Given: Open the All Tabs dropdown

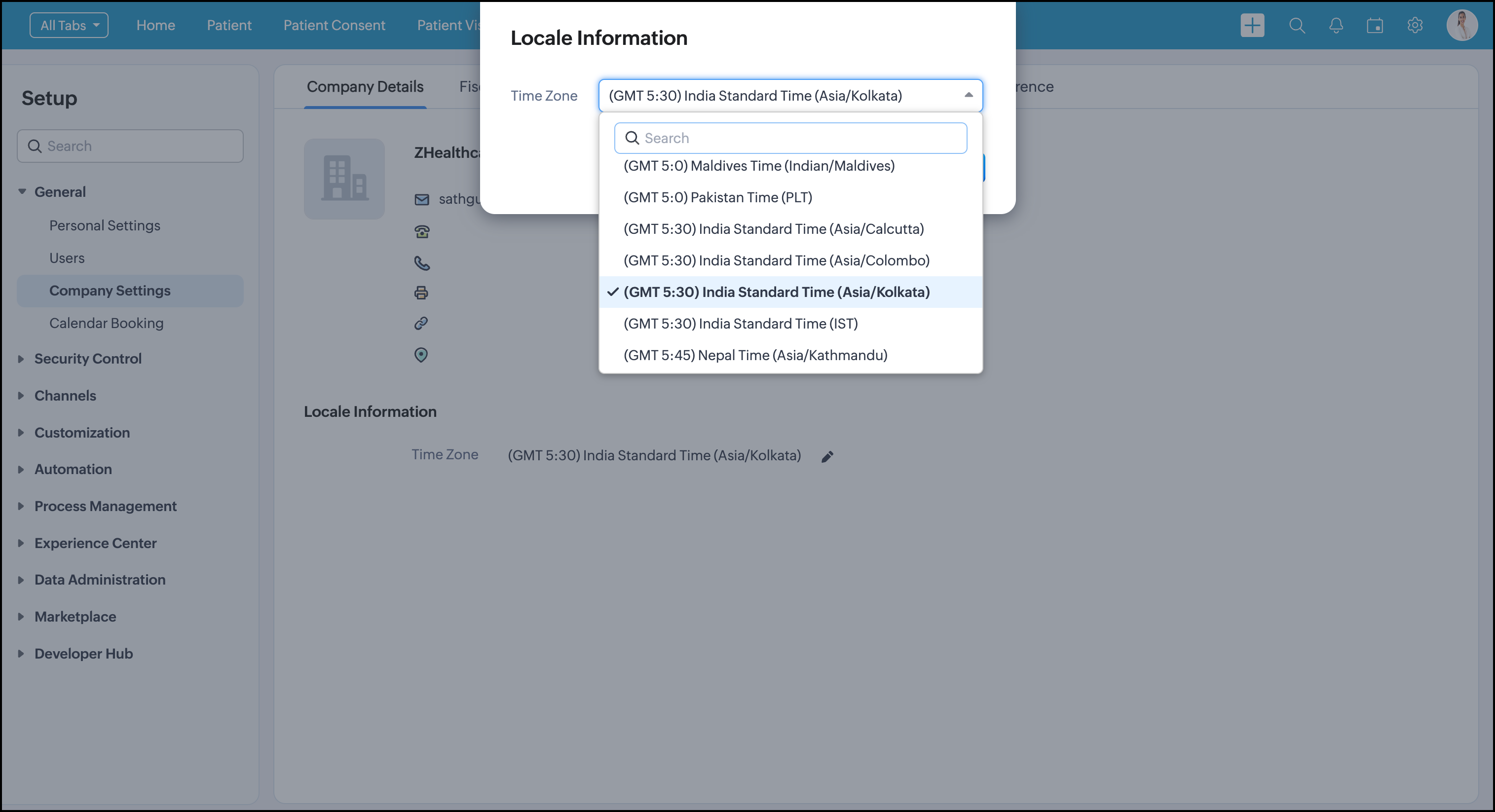Looking at the screenshot, I should coord(69,25).
